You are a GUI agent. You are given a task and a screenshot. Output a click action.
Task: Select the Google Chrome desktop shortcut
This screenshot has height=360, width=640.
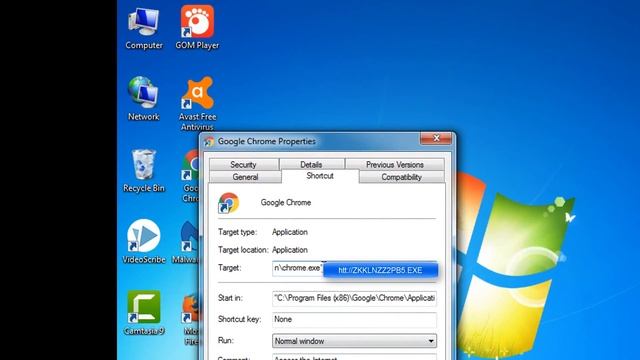click(x=190, y=176)
